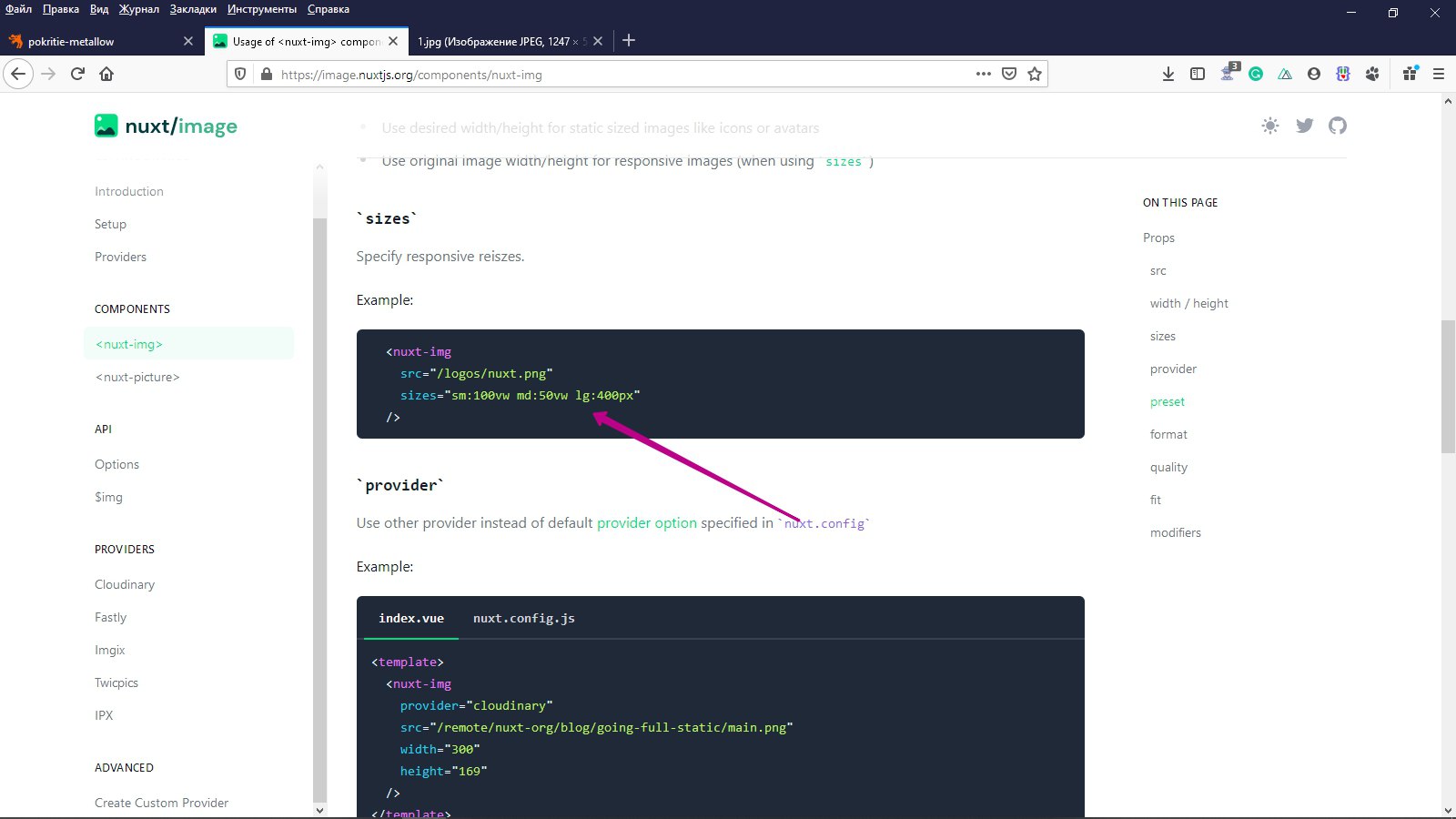Open the Nuxt devtools extension icon

pos(1285,74)
